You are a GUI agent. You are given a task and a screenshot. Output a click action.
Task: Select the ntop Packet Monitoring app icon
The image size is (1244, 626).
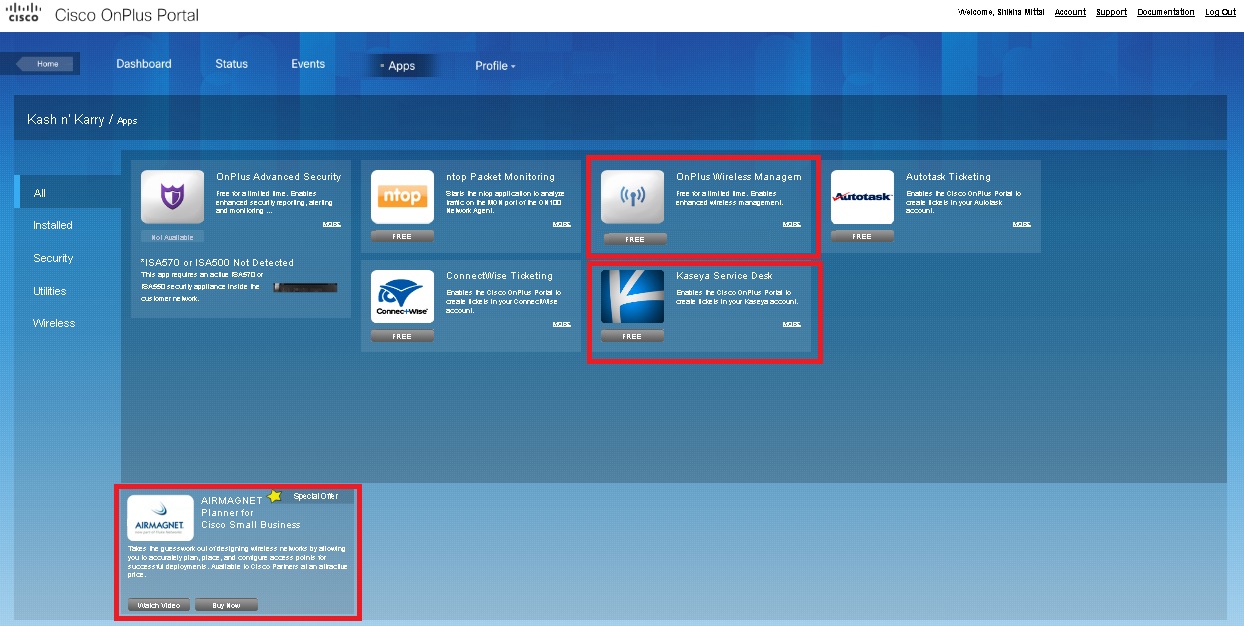click(402, 196)
